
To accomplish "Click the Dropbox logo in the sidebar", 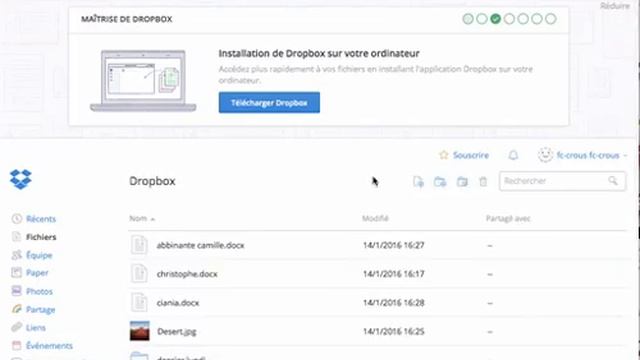I will coord(20,179).
